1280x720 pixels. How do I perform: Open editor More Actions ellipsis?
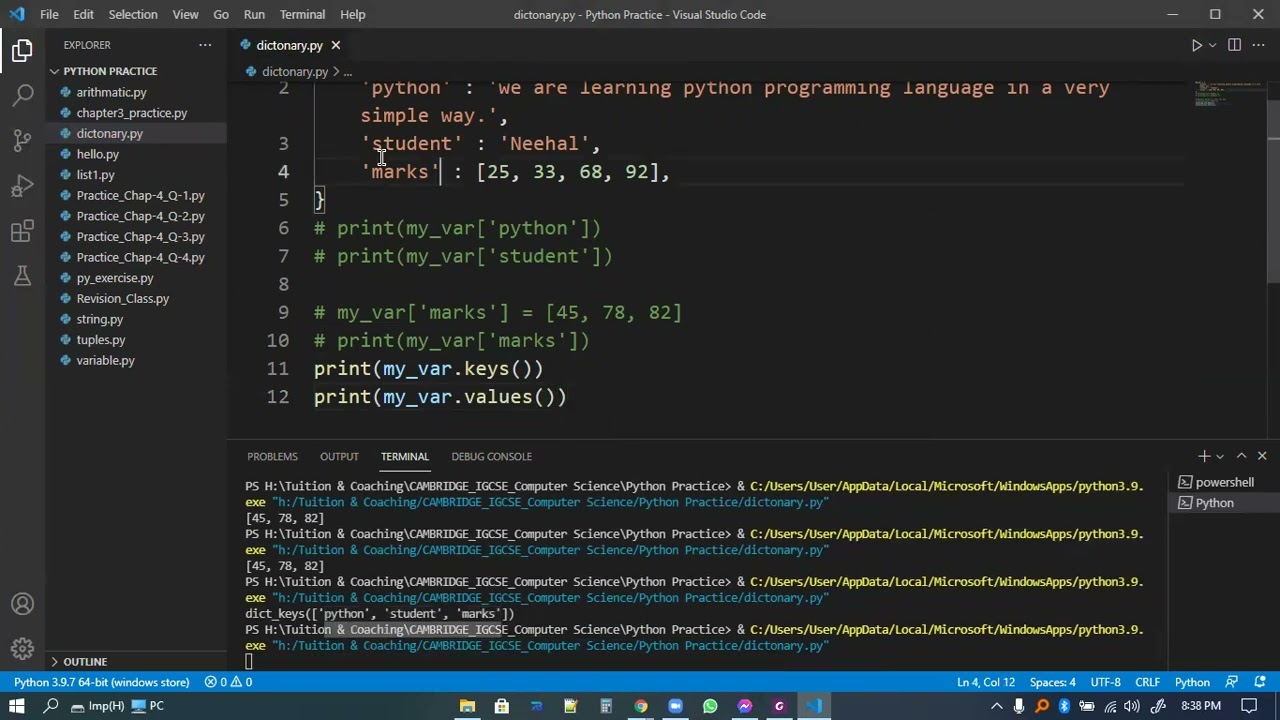(x=1260, y=45)
